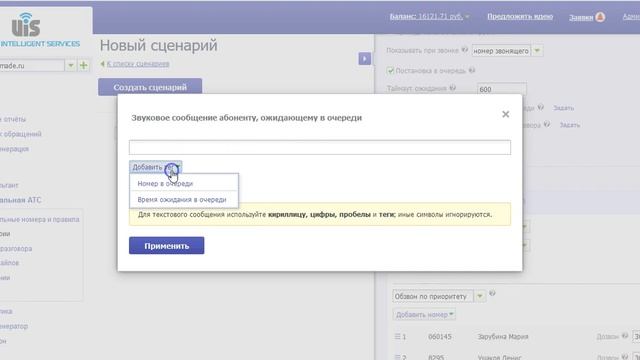Click the message text input field
This screenshot has width=640, height=360.
[320, 147]
